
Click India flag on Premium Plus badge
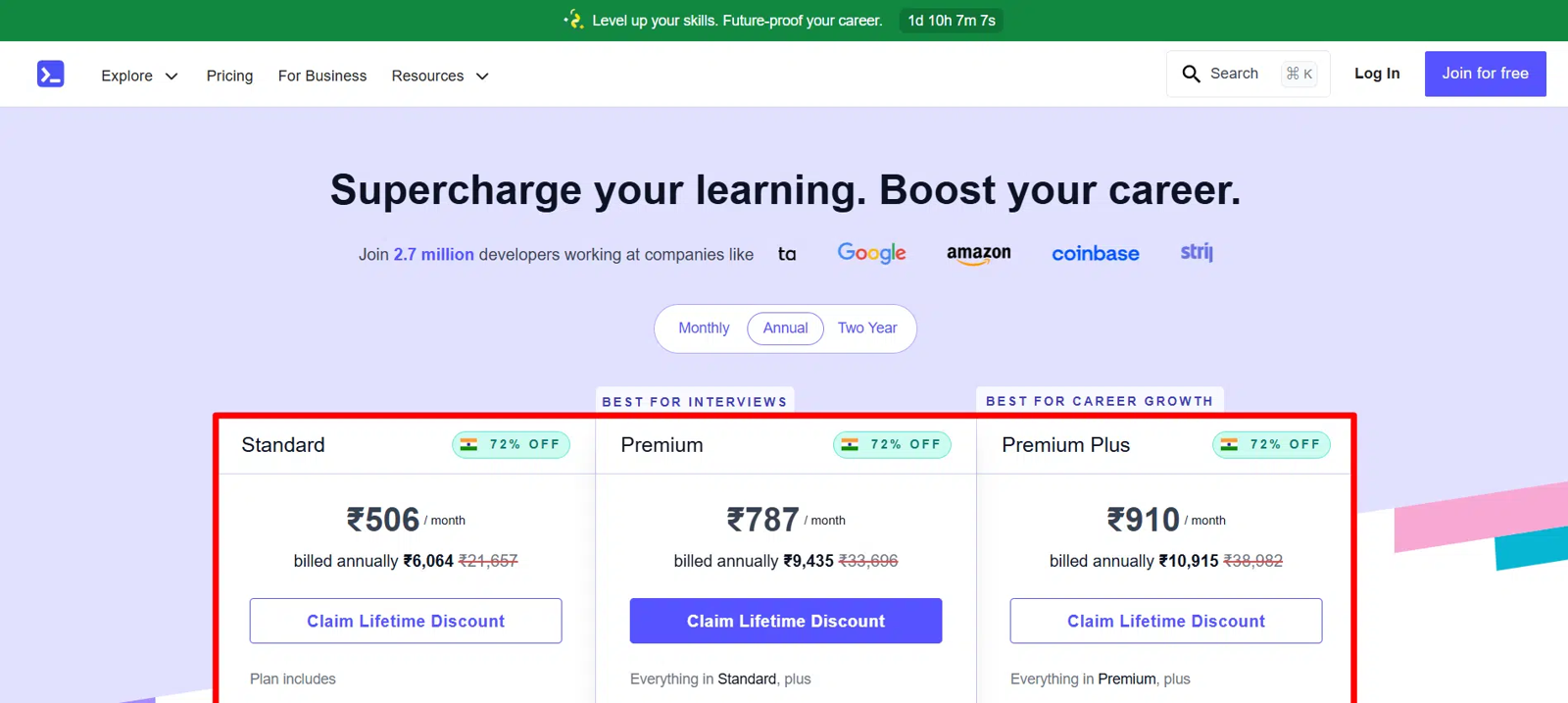tap(1229, 445)
